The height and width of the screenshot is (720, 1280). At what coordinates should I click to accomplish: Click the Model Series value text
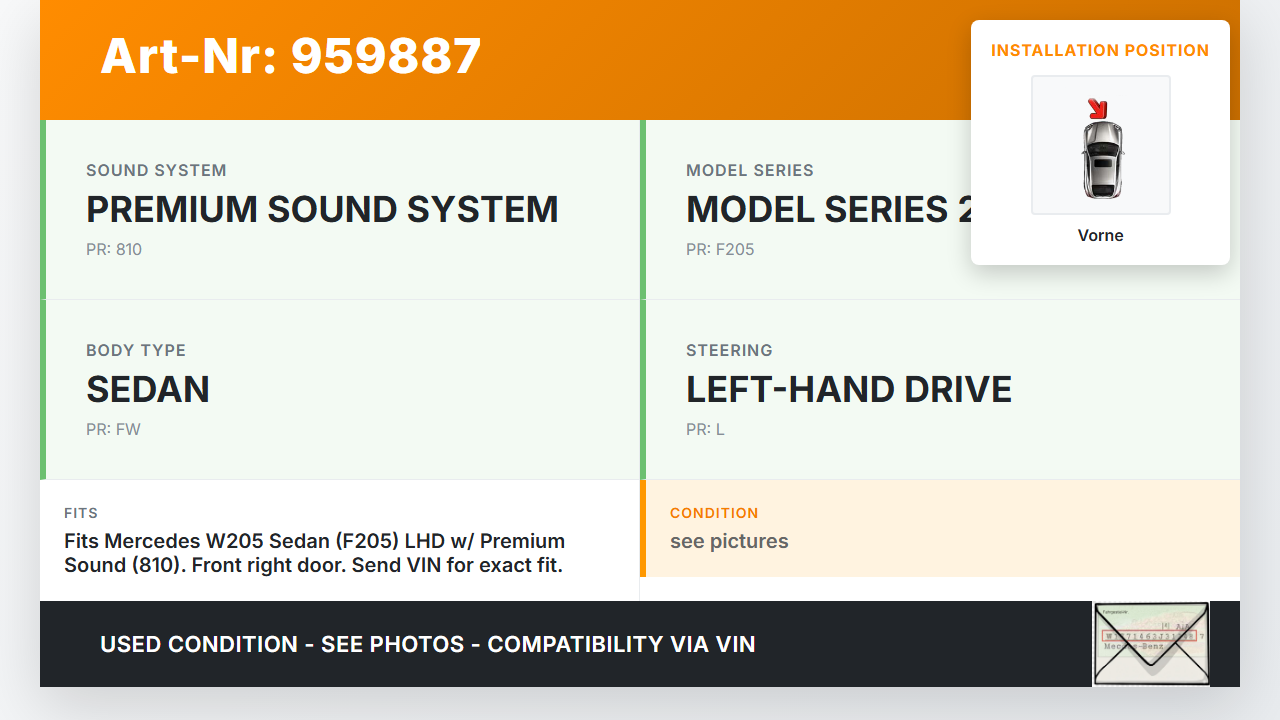tap(828, 210)
